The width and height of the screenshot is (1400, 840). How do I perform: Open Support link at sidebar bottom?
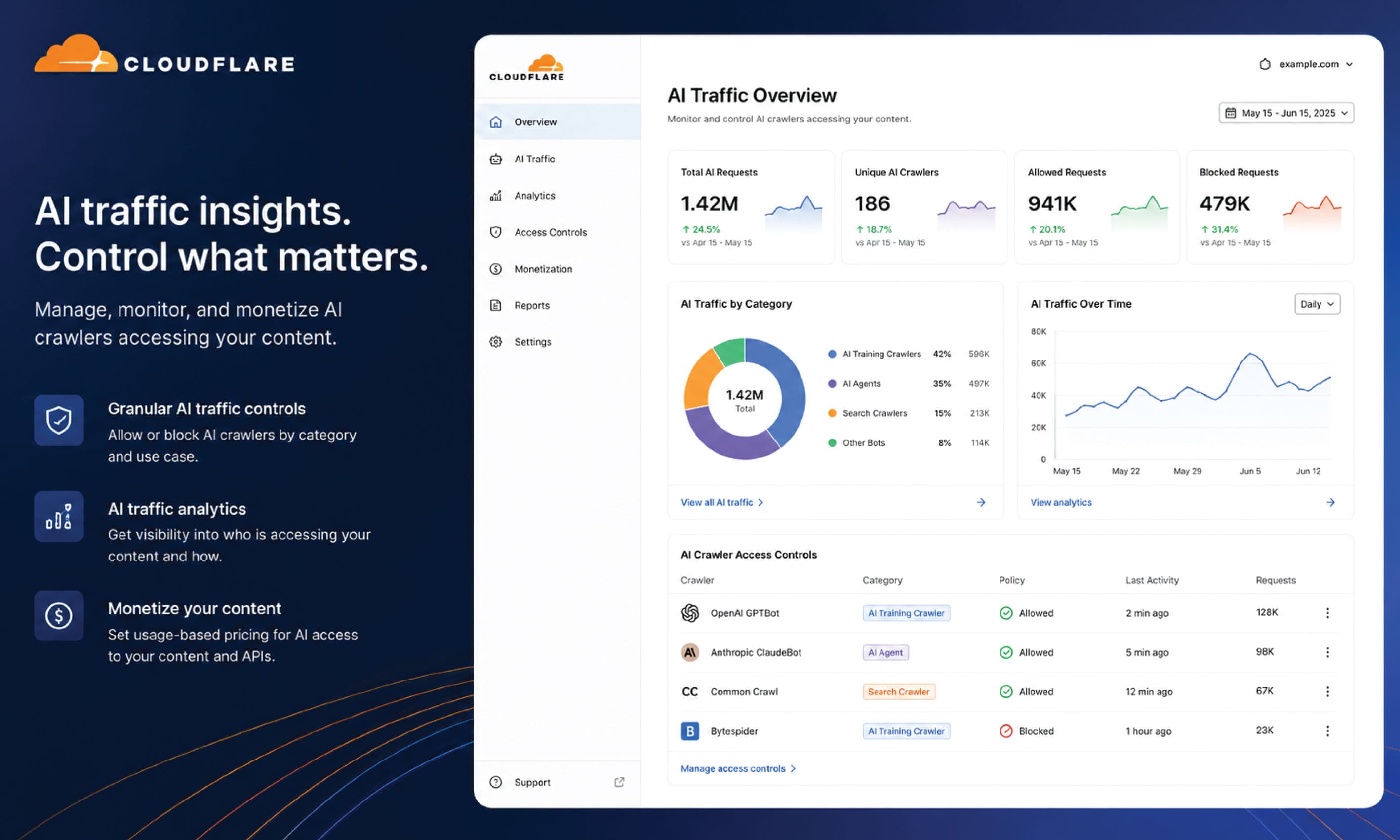[x=558, y=782]
